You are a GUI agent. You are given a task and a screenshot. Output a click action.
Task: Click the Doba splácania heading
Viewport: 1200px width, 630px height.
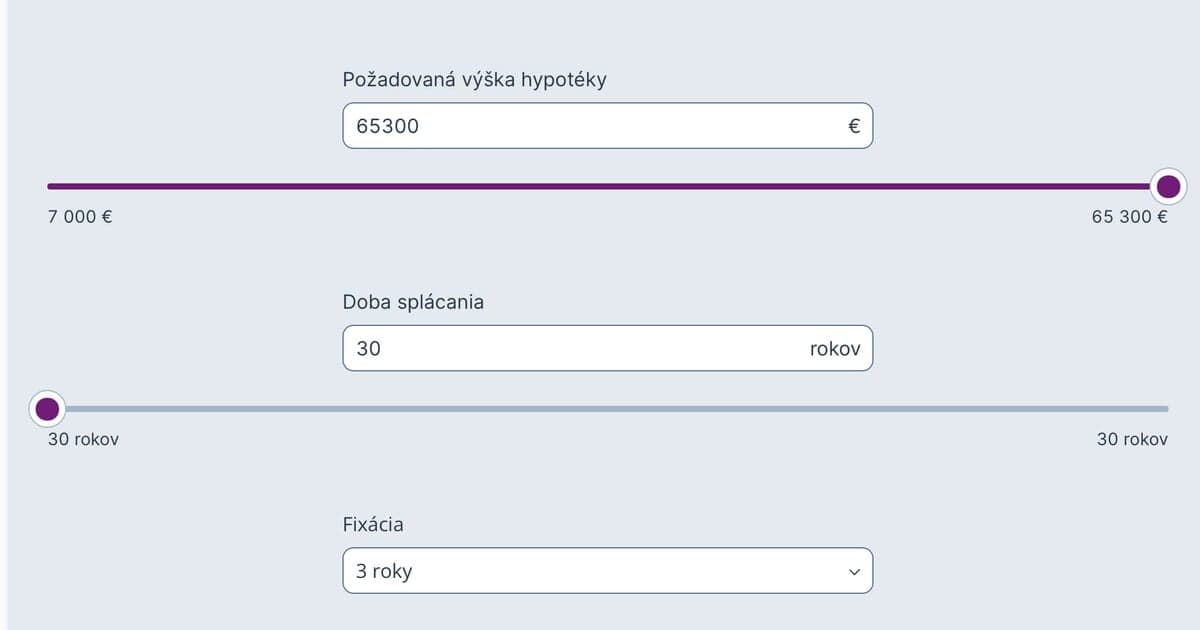click(412, 301)
